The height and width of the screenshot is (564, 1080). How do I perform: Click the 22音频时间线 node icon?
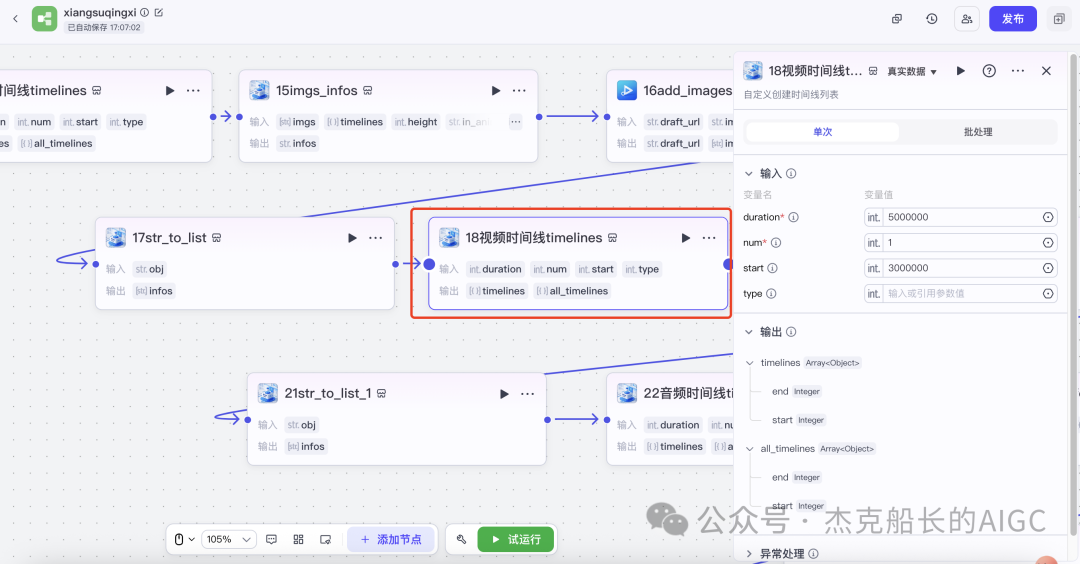point(627,393)
